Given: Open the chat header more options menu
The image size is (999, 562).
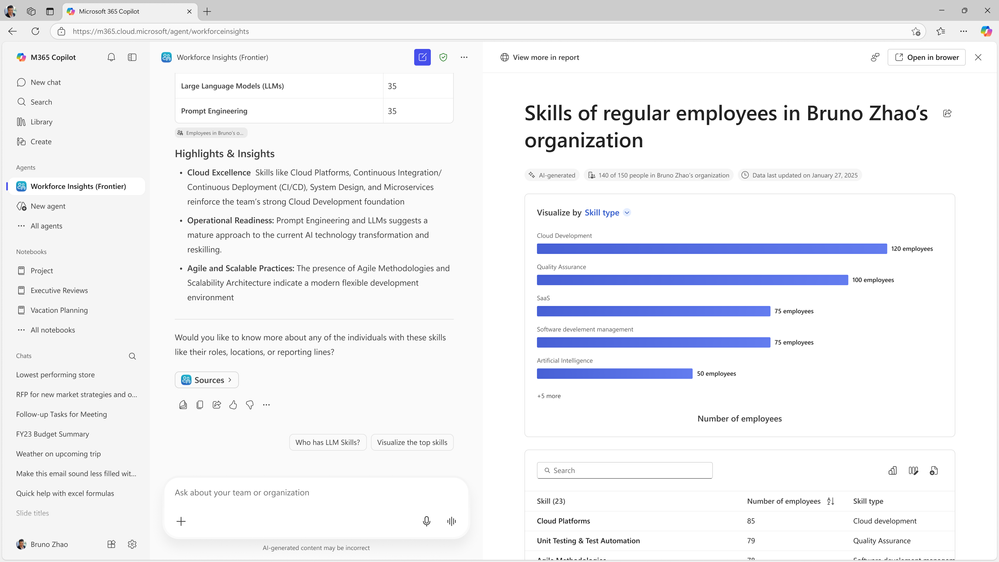Looking at the screenshot, I should point(464,57).
